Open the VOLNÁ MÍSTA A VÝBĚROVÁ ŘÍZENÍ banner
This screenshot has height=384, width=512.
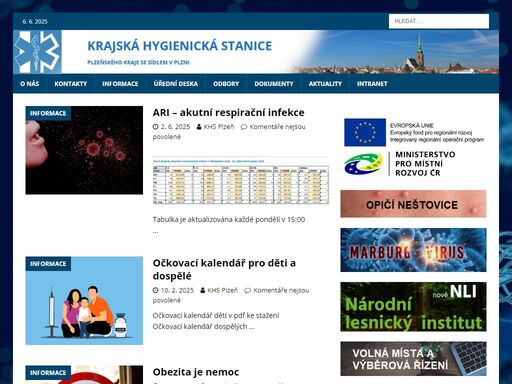click(413, 359)
